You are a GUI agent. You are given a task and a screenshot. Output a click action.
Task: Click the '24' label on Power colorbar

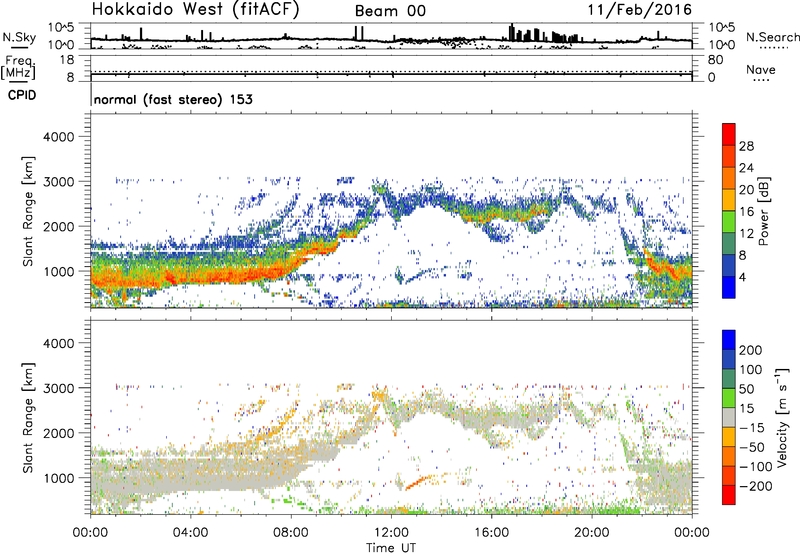746,168
